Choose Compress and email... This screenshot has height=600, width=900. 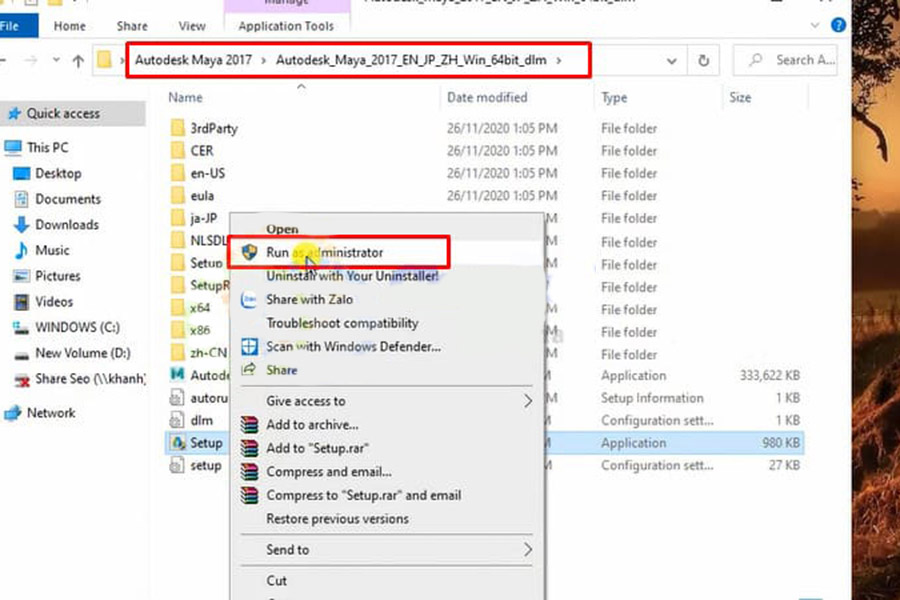pyautogui.click(x=328, y=472)
